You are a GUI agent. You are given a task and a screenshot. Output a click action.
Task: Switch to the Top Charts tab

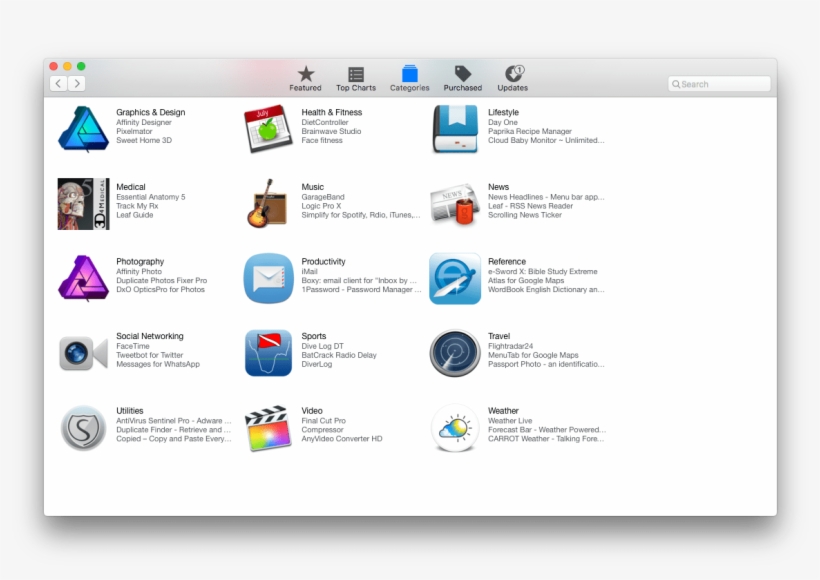356,78
